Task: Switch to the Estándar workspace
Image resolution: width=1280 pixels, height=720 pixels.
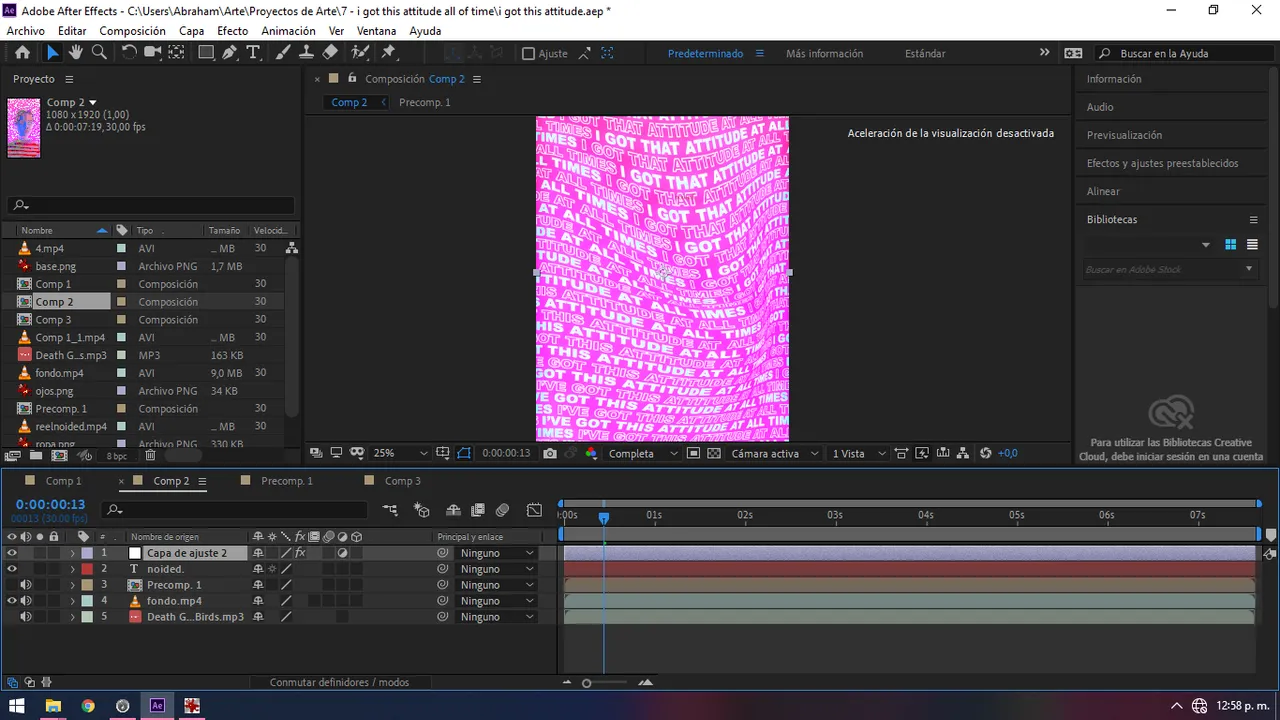Action: coord(925,53)
